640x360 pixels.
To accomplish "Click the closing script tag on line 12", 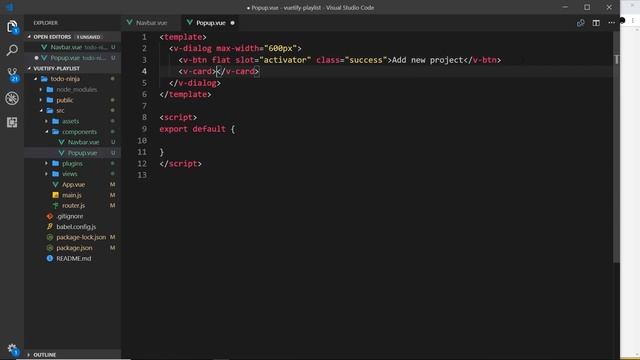I will coord(180,164).
